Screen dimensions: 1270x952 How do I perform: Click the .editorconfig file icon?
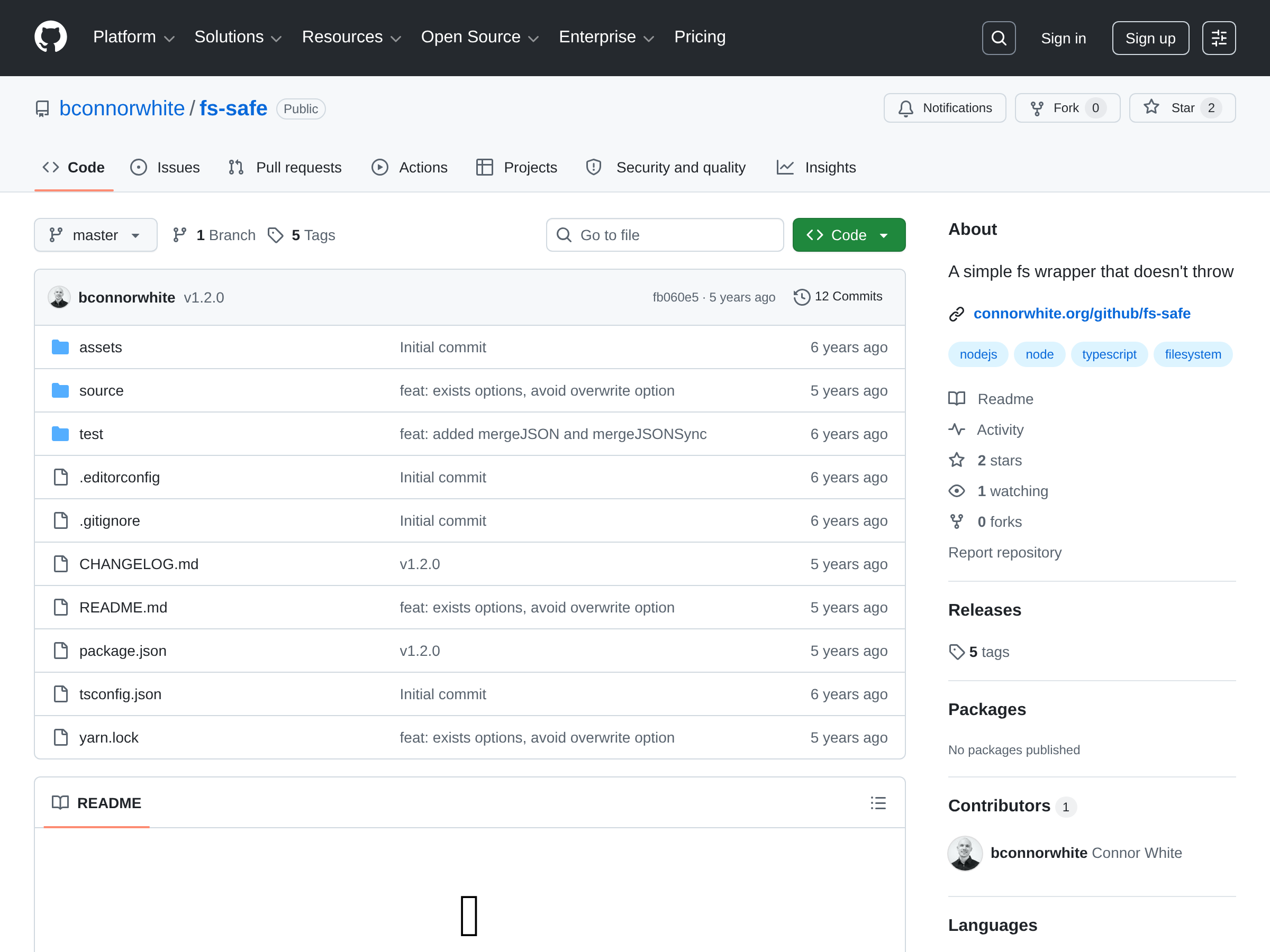(x=60, y=478)
